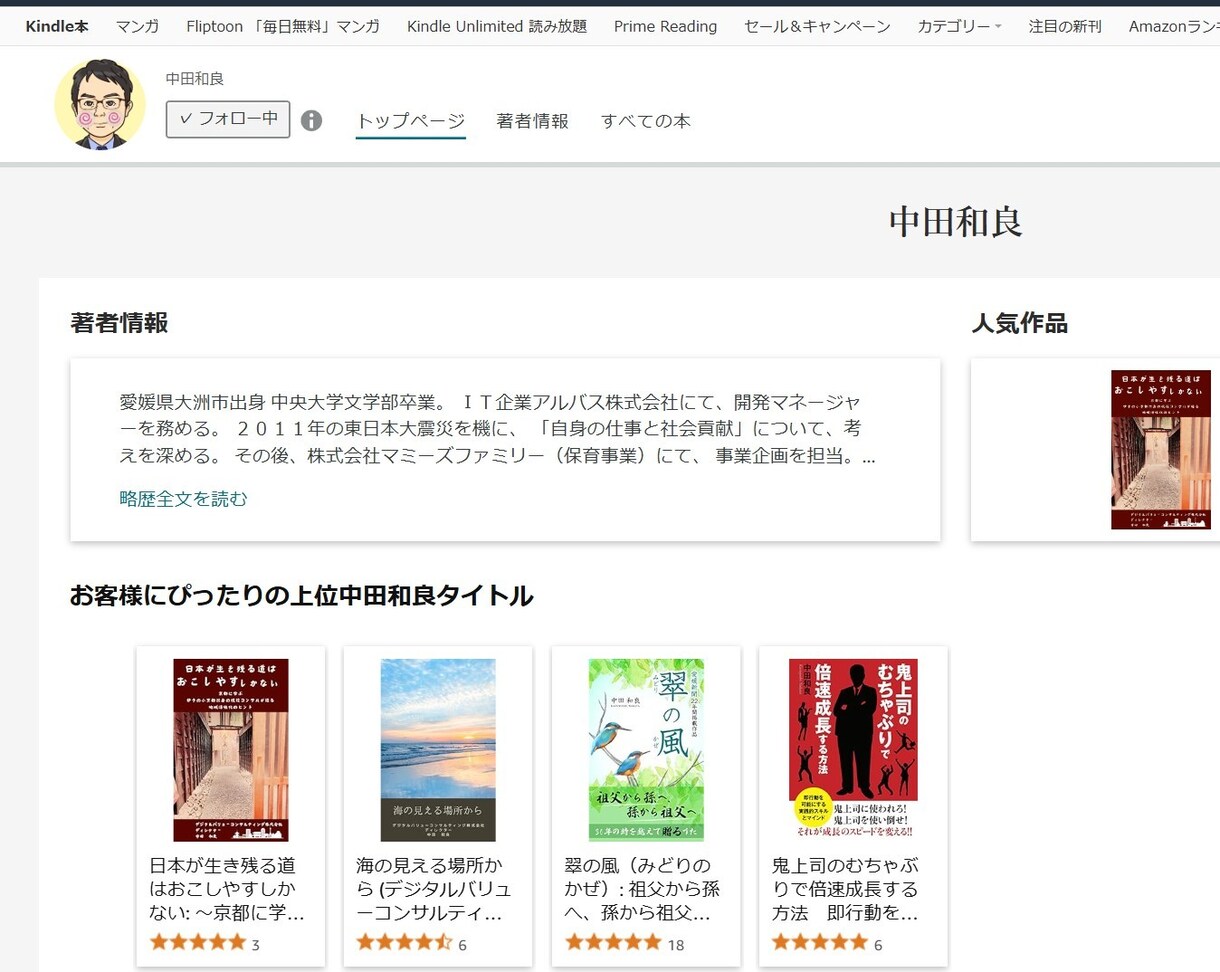Click title link 鬼上司のむちゃぶりで倍速成長する方法
This screenshot has height=972, width=1220.
tap(846, 889)
